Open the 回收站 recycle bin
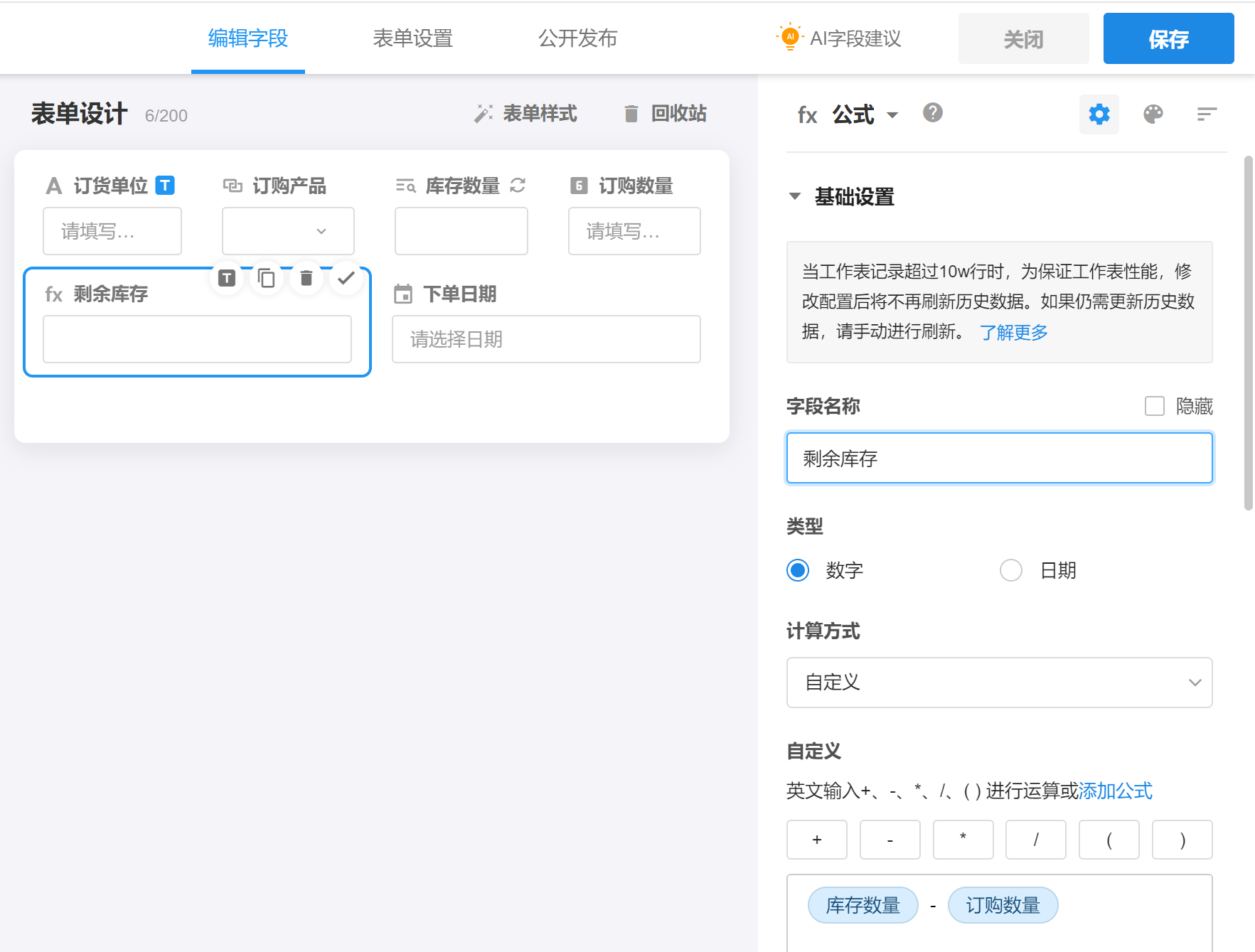 pos(665,114)
